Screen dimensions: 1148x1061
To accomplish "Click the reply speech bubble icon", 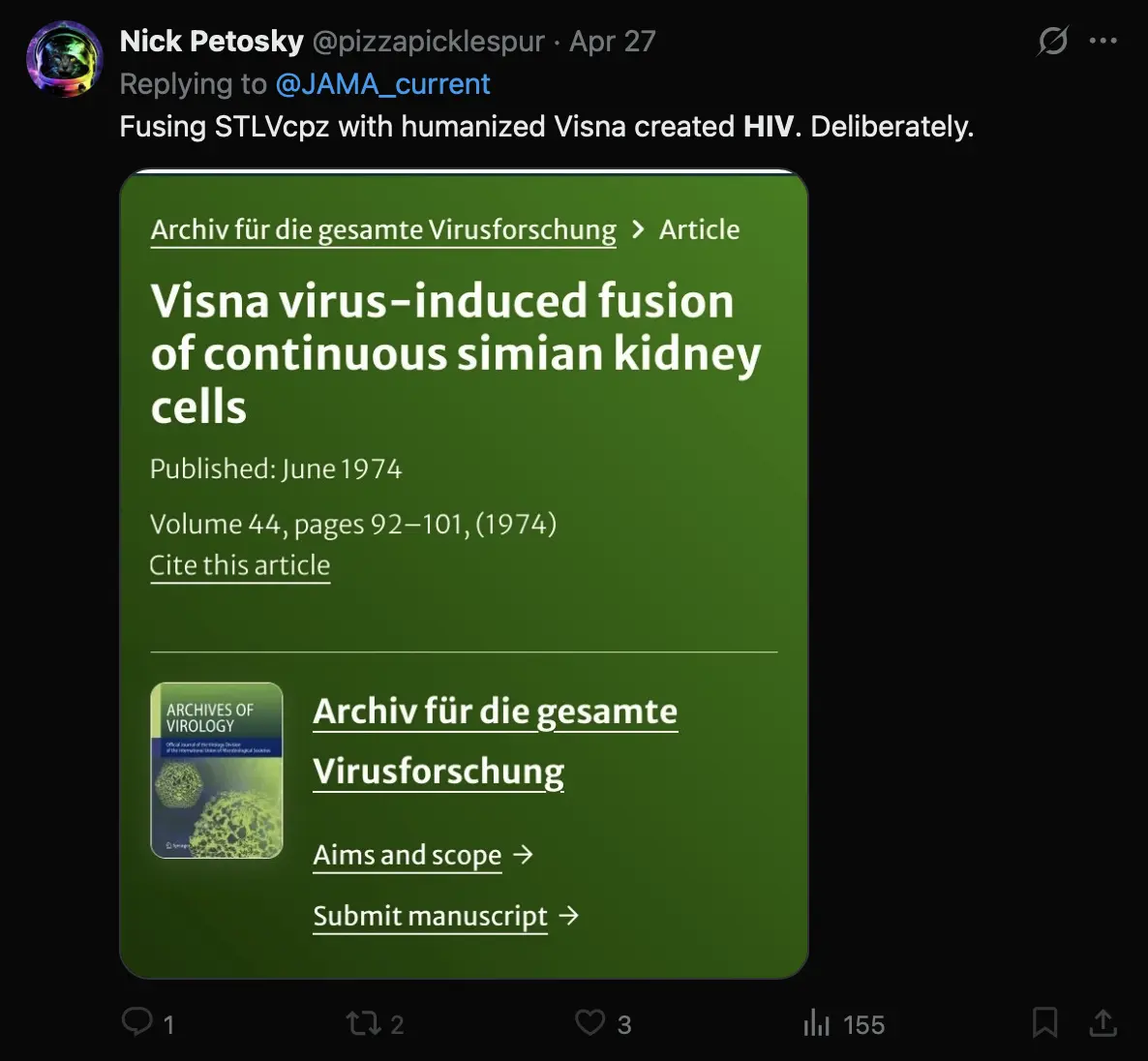I will (136, 1022).
